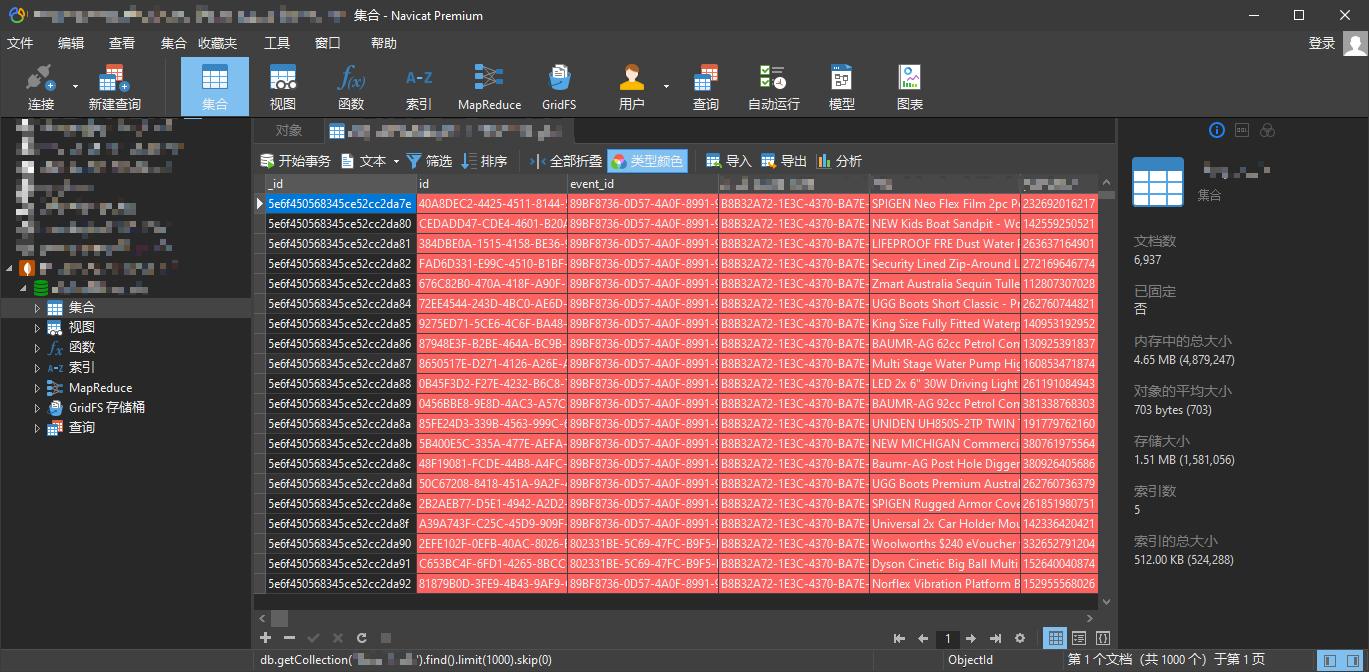The image size is (1369, 672).
Task: Switch to tree view mode
Action: click(1079, 638)
